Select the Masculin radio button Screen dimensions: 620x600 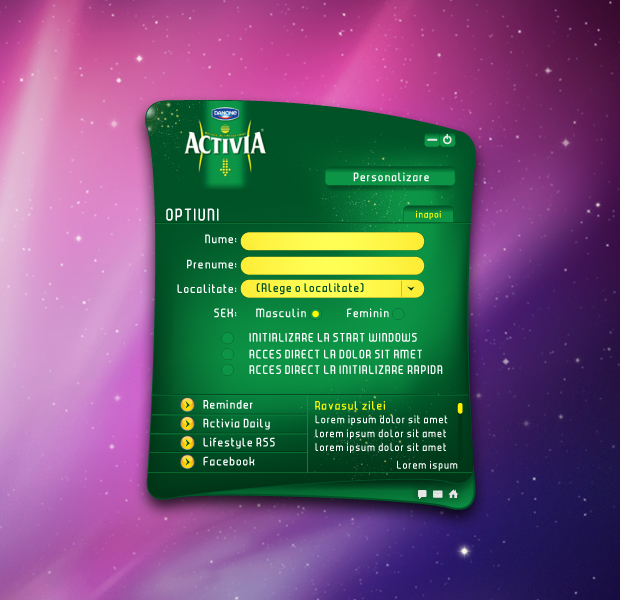(x=315, y=314)
